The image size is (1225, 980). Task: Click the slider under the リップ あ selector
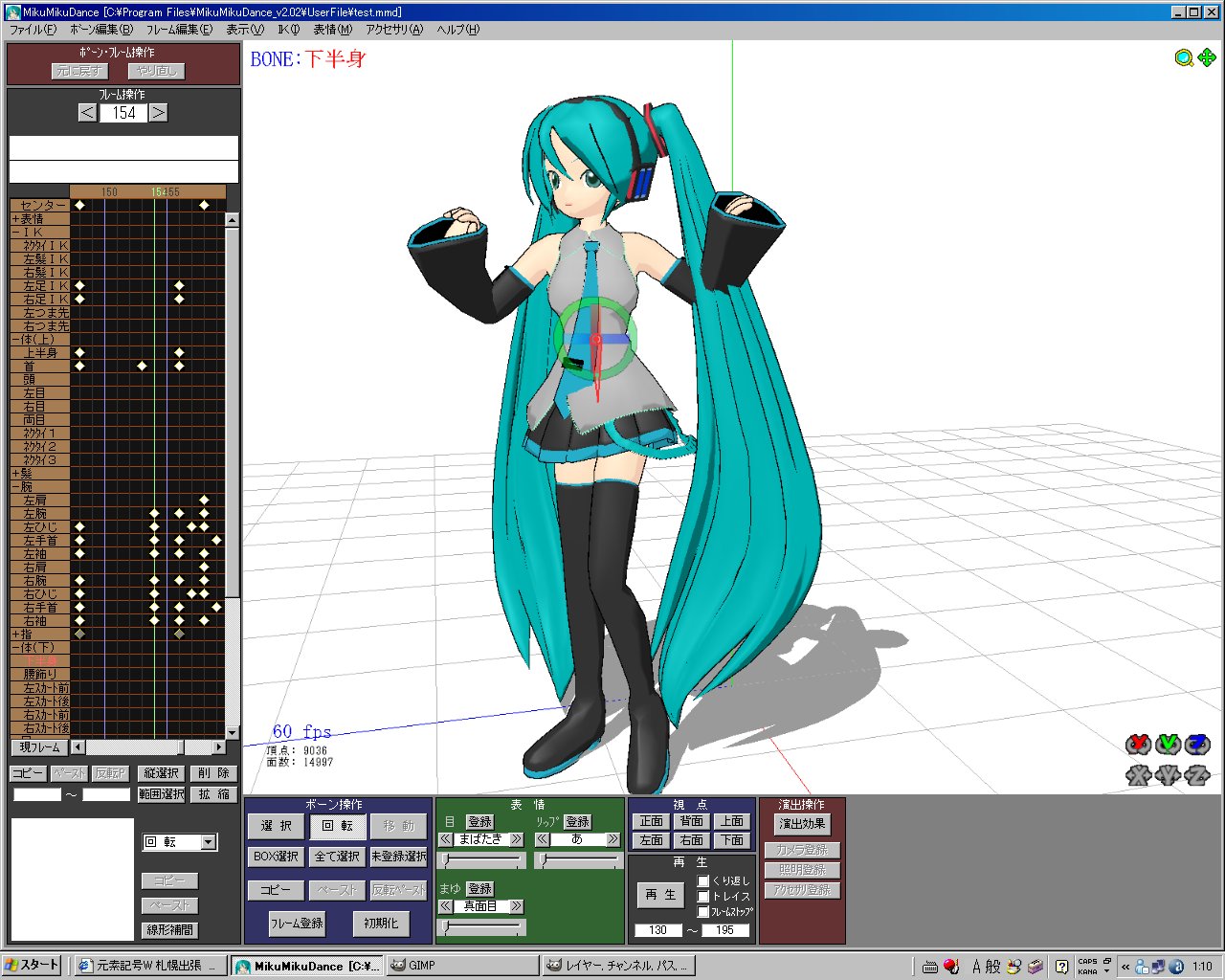coord(578,860)
